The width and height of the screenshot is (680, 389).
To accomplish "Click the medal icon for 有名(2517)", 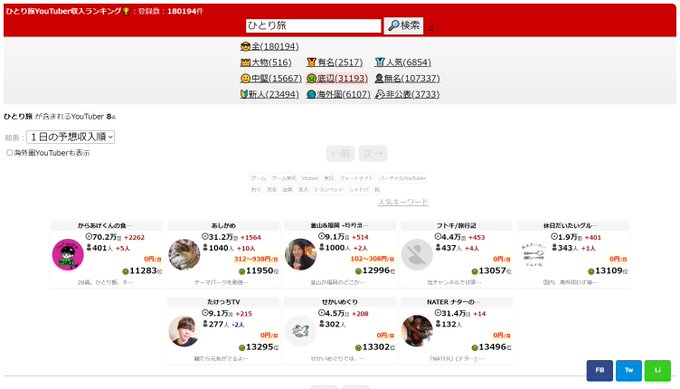I will (x=311, y=62).
